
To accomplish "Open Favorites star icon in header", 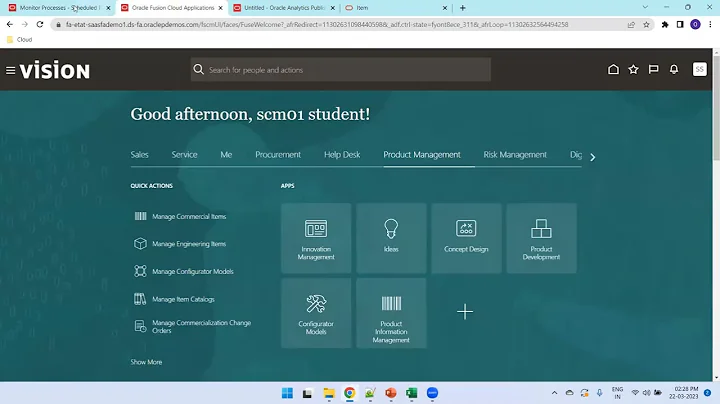I will [633, 69].
